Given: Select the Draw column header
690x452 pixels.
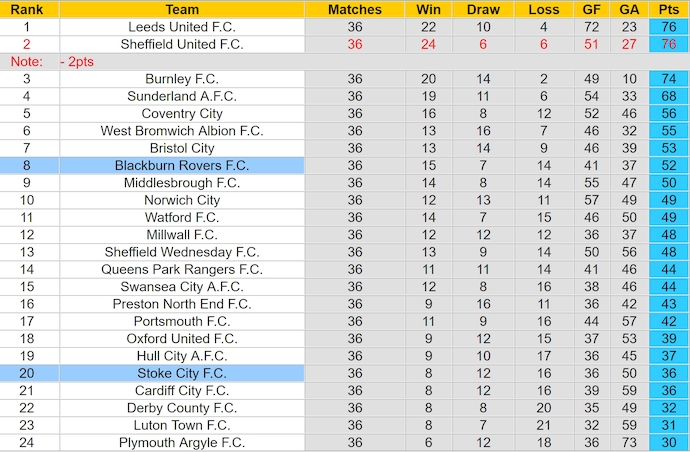Looking at the screenshot, I should coord(483,9).
